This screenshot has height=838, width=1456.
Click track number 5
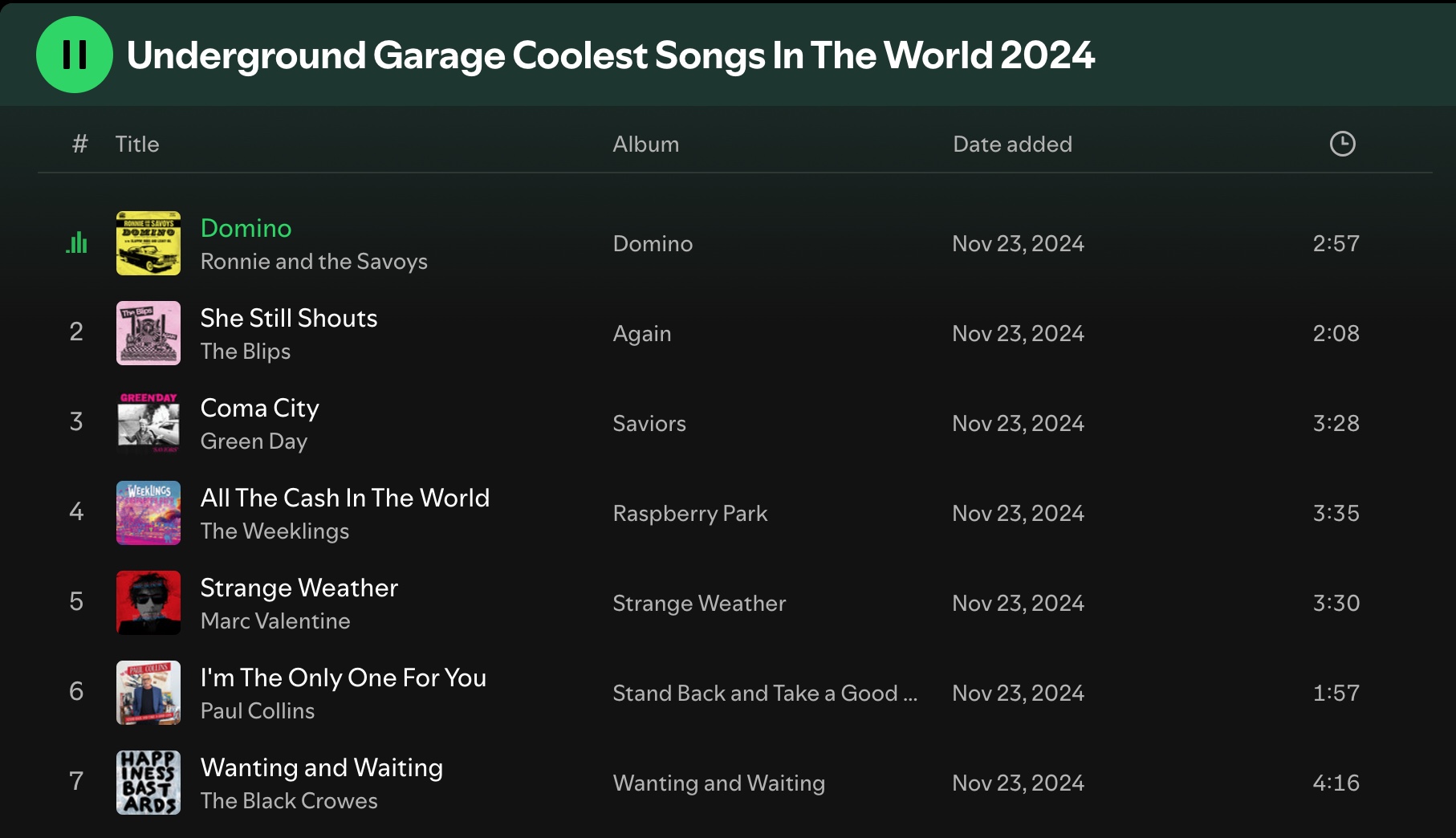coord(76,601)
